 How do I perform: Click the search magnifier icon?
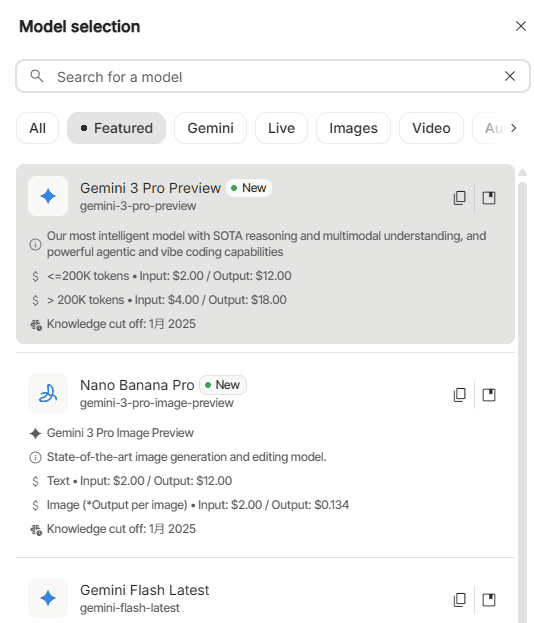coord(37,76)
